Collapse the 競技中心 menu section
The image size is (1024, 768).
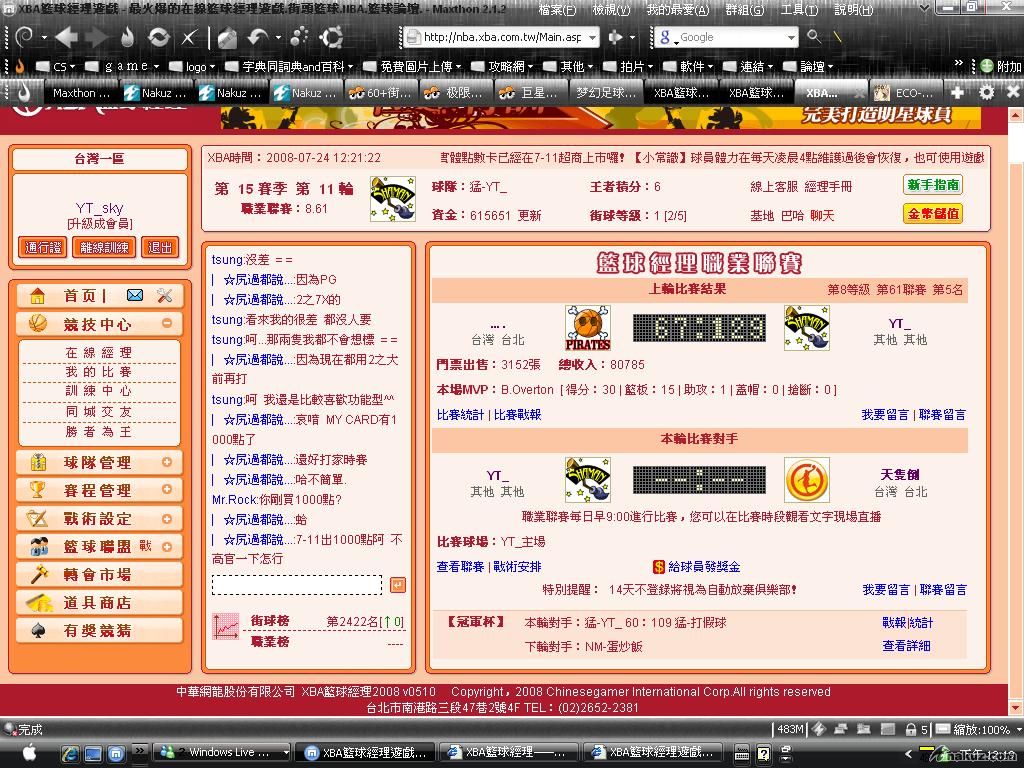point(166,324)
